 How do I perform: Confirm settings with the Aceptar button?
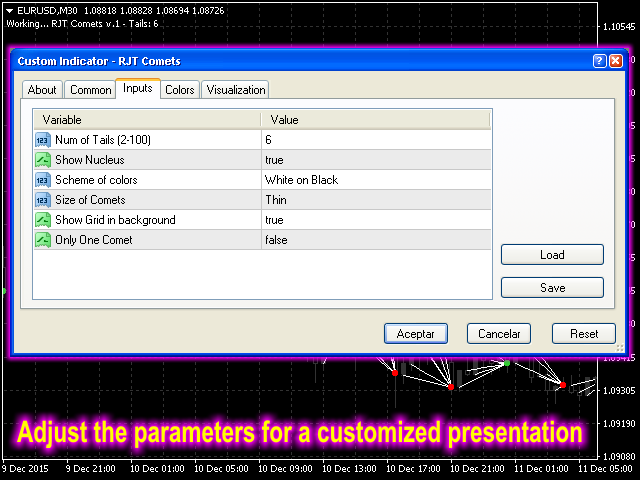416,334
